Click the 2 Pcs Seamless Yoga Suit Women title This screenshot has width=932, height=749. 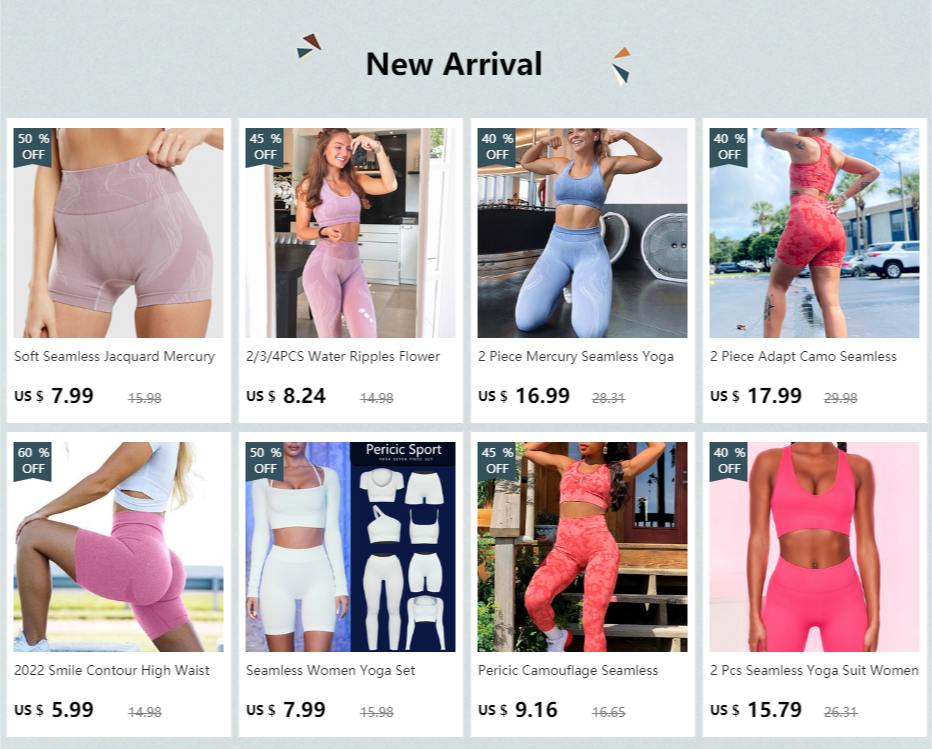click(814, 671)
